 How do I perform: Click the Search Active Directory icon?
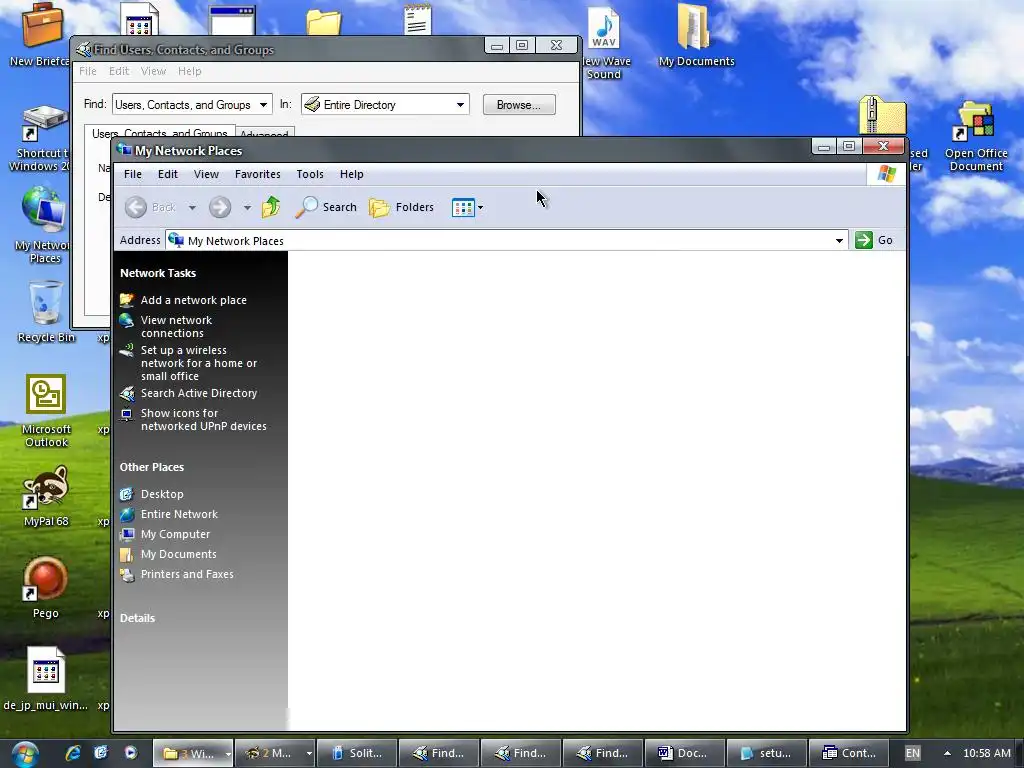(x=127, y=394)
